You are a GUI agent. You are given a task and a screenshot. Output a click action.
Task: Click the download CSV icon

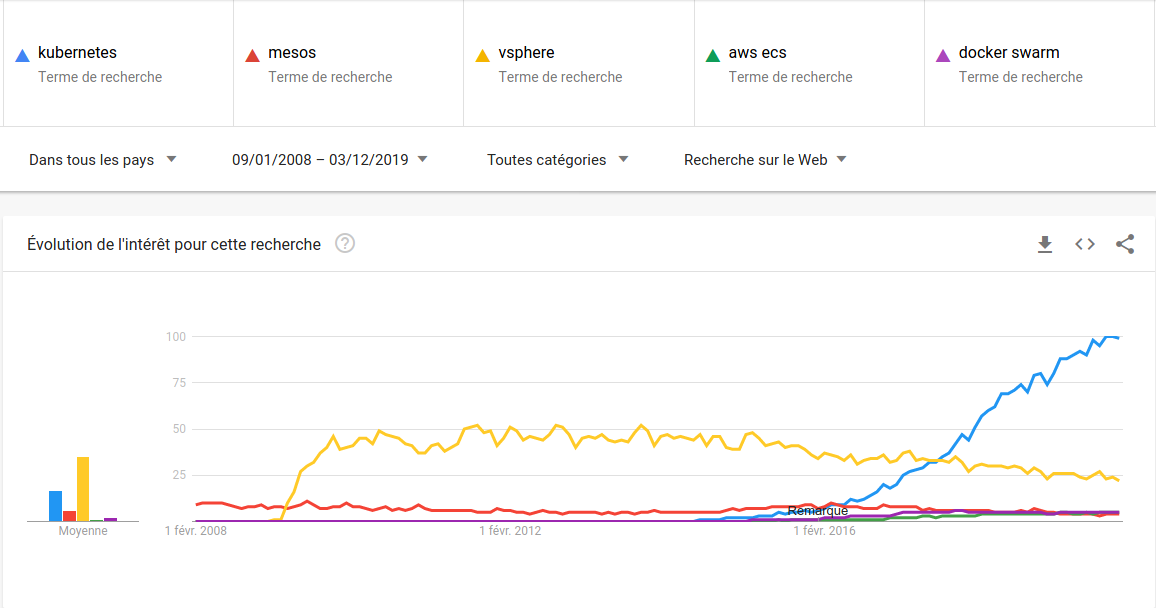(x=1045, y=244)
